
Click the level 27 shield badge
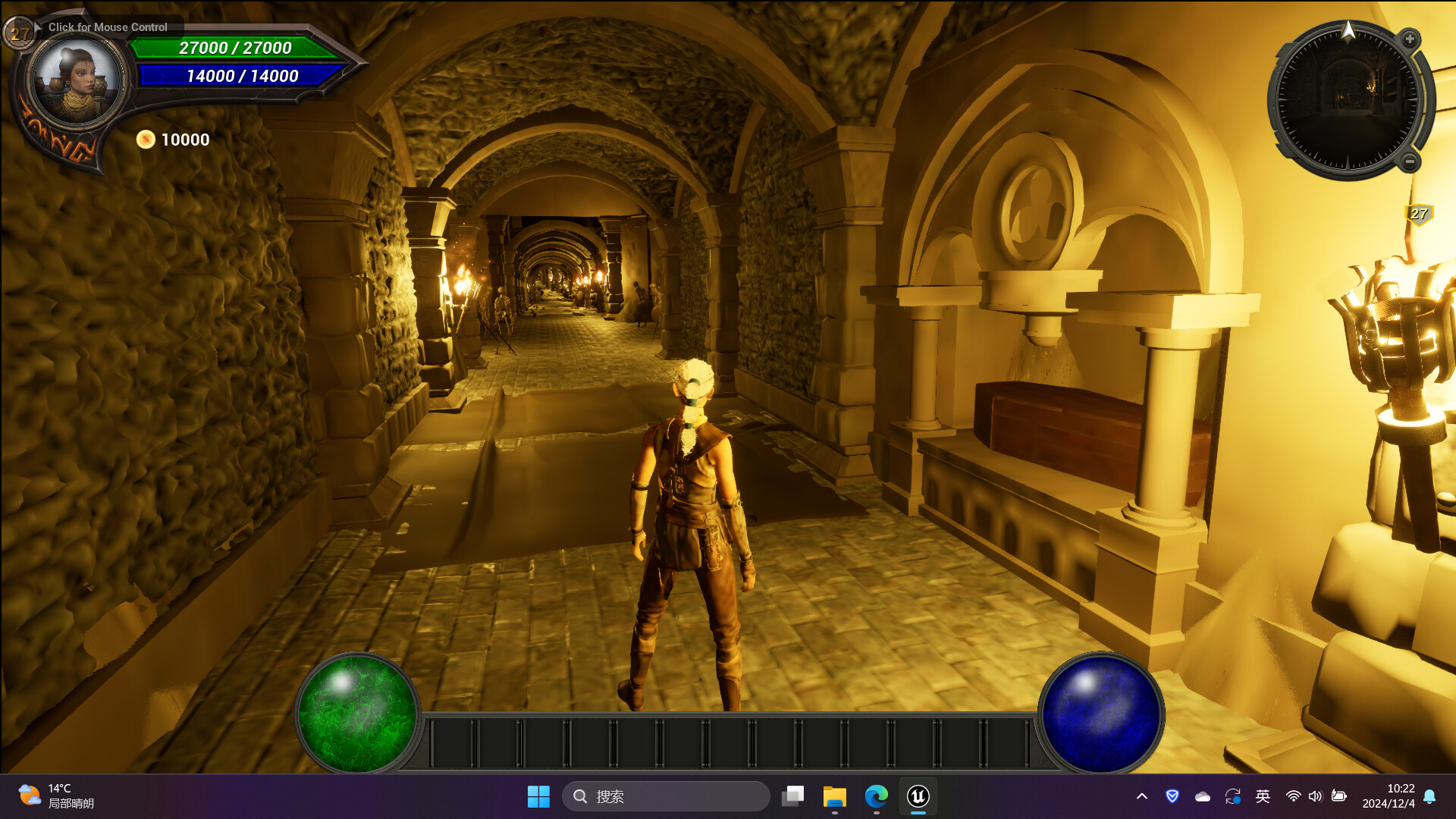pyautogui.click(x=1419, y=214)
